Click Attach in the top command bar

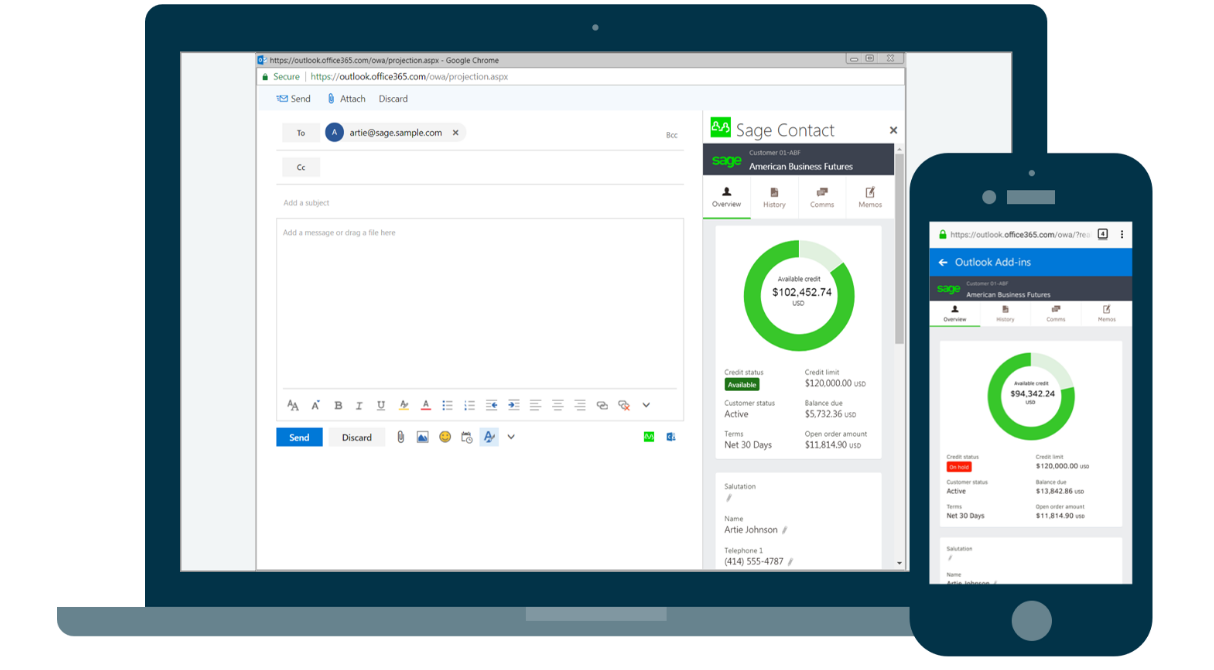click(346, 99)
